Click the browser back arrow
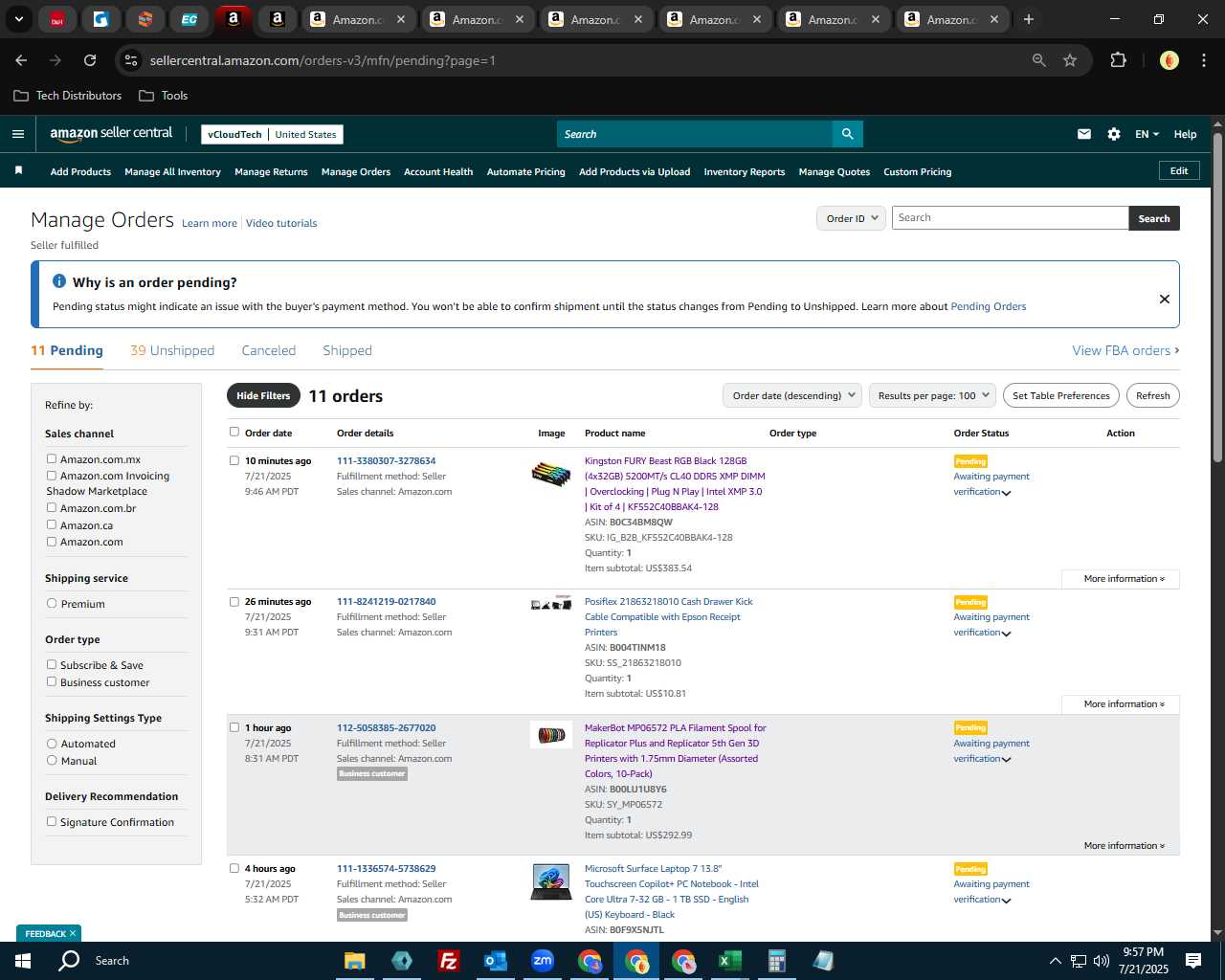 coord(21,60)
